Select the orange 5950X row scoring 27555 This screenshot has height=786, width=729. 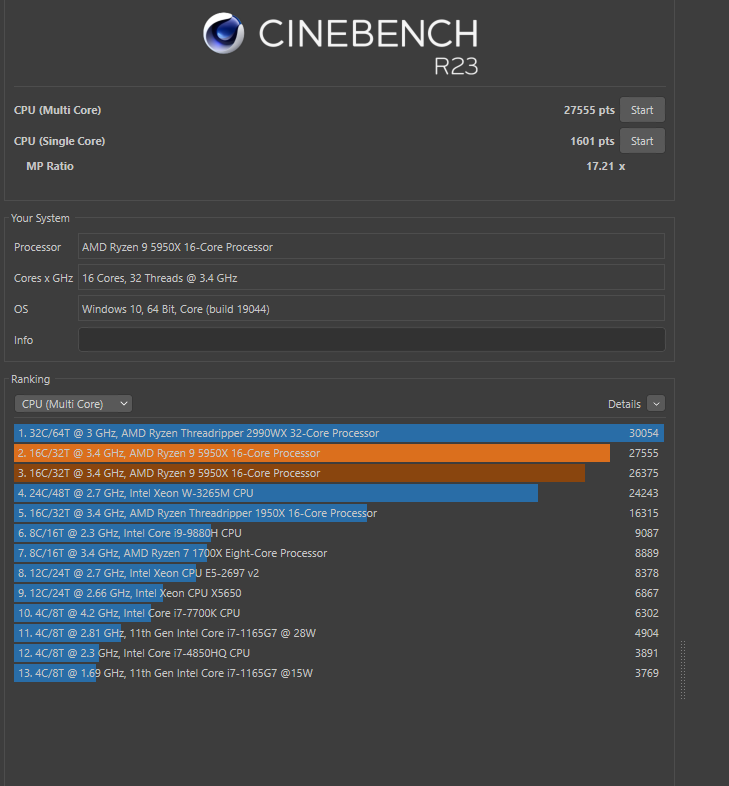[339, 453]
